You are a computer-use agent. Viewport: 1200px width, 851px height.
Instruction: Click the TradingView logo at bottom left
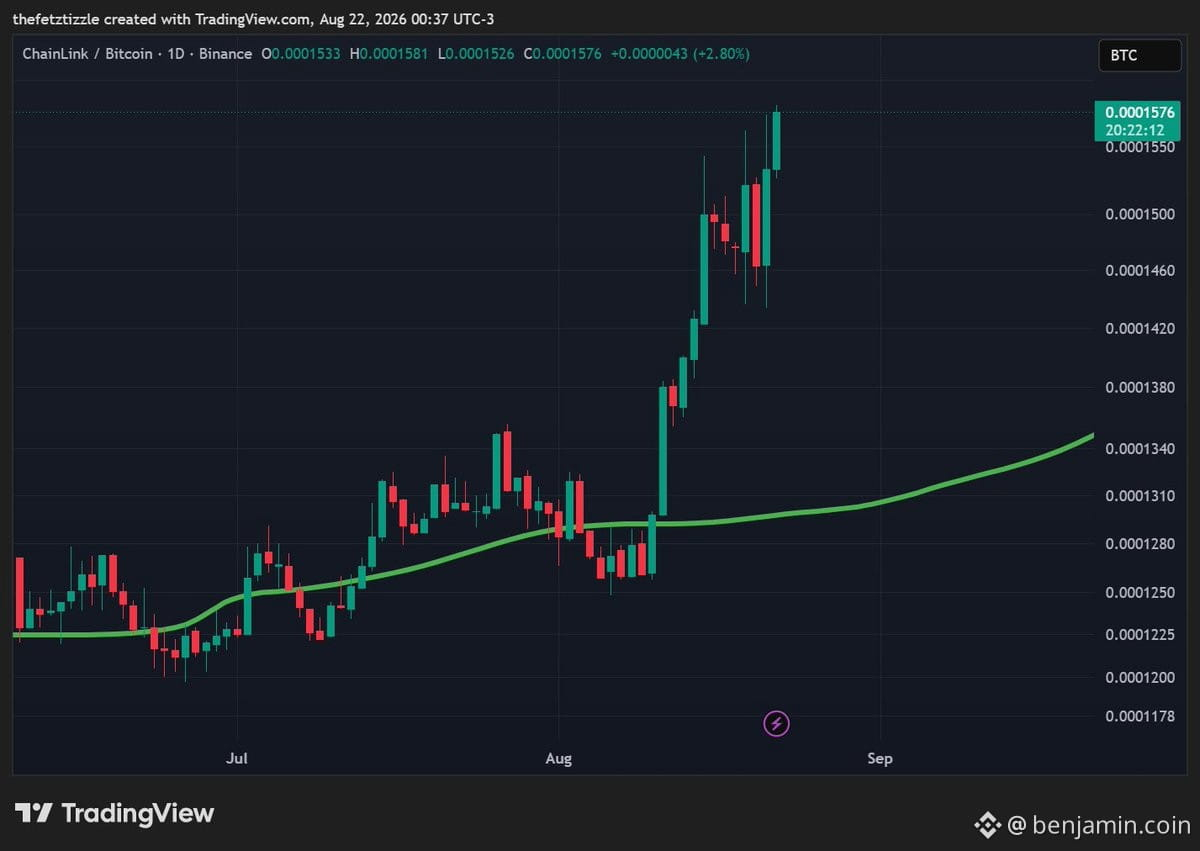[114, 813]
